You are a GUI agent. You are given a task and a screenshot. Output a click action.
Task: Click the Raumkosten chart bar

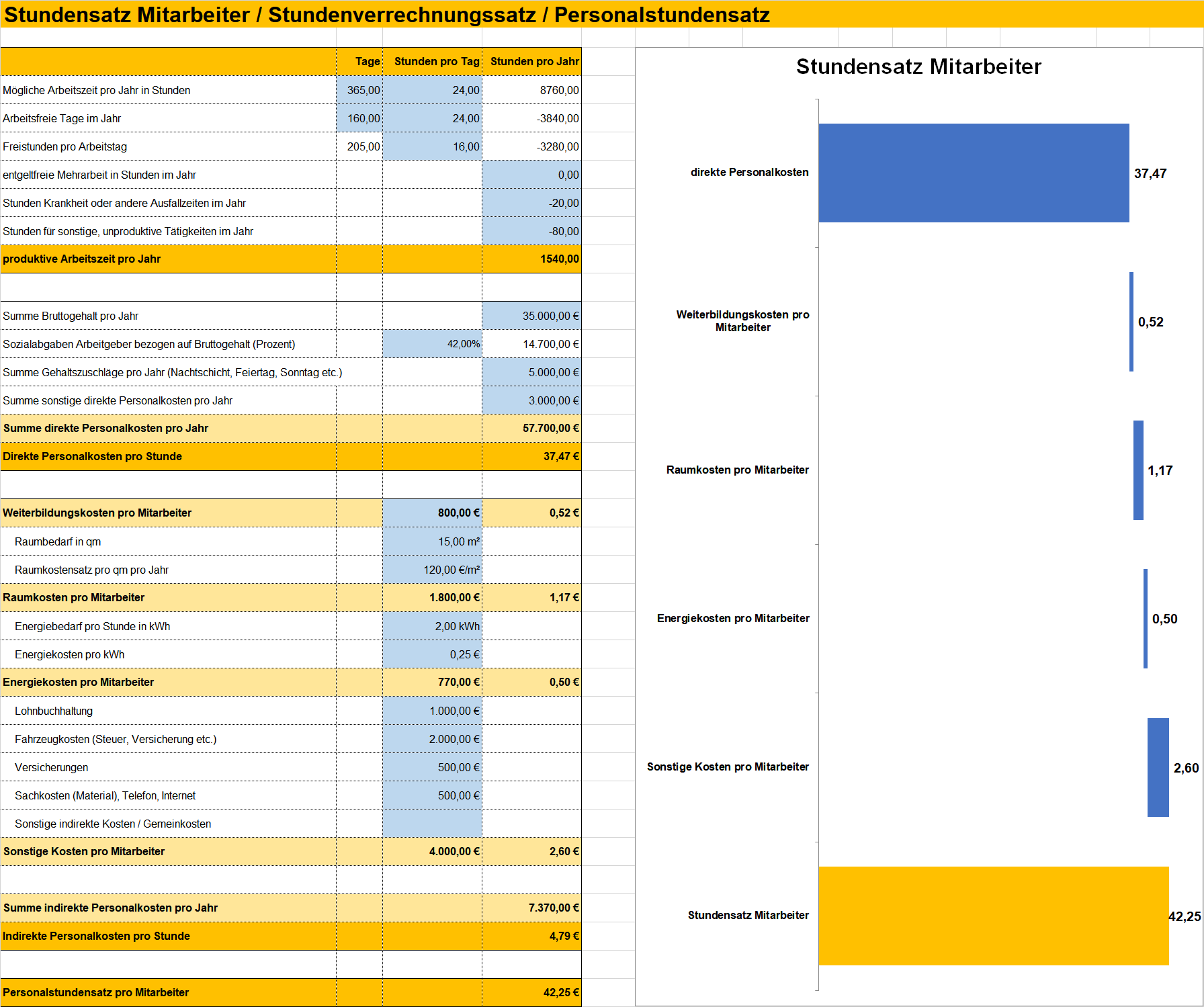click(x=1138, y=470)
